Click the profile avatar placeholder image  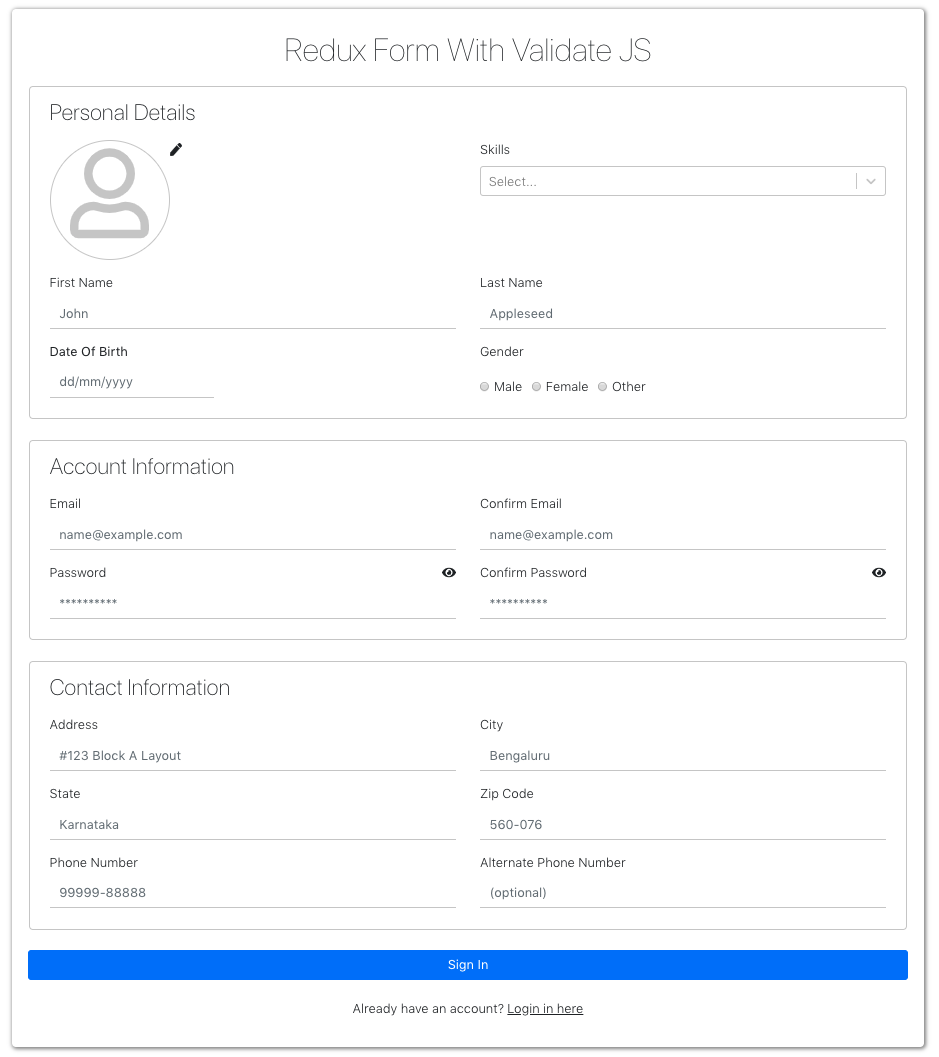tap(110, 200)
